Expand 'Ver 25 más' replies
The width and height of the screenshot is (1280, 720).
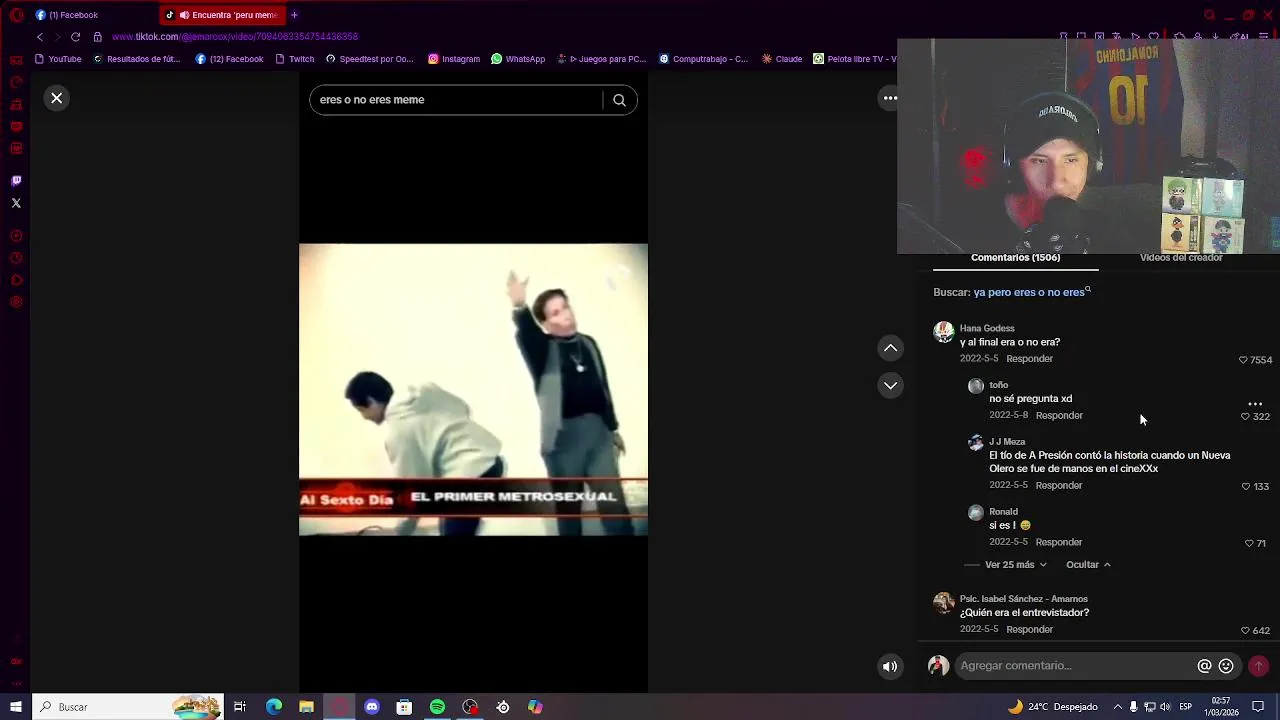[x=1016, y=565]
